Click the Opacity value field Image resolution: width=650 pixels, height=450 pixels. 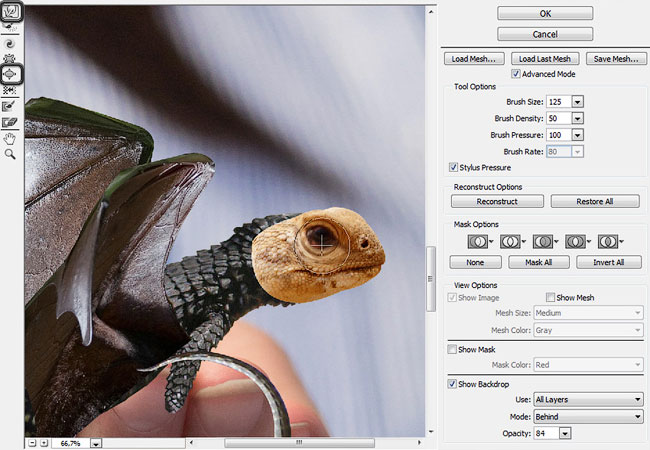tap(546, 433)
